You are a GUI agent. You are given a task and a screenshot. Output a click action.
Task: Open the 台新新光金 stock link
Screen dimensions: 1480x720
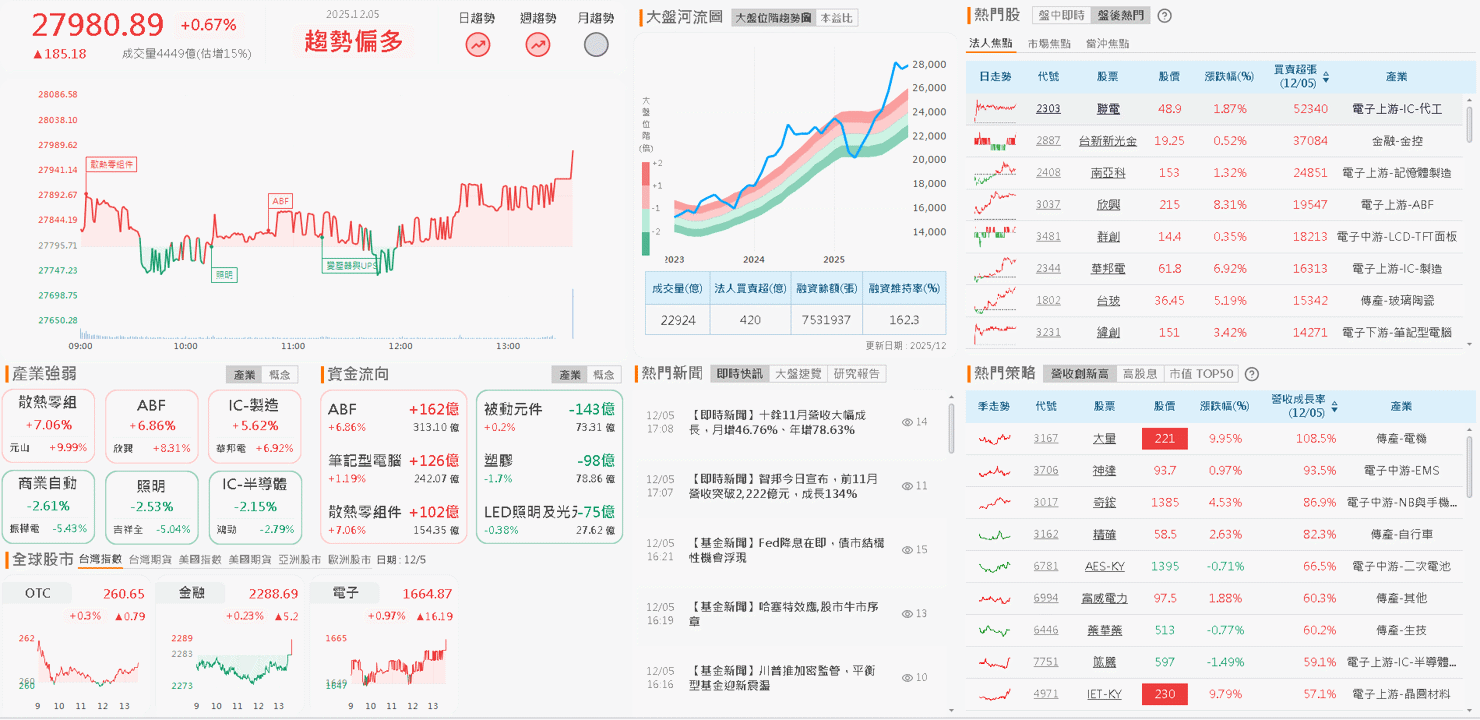pos(1107,141)
